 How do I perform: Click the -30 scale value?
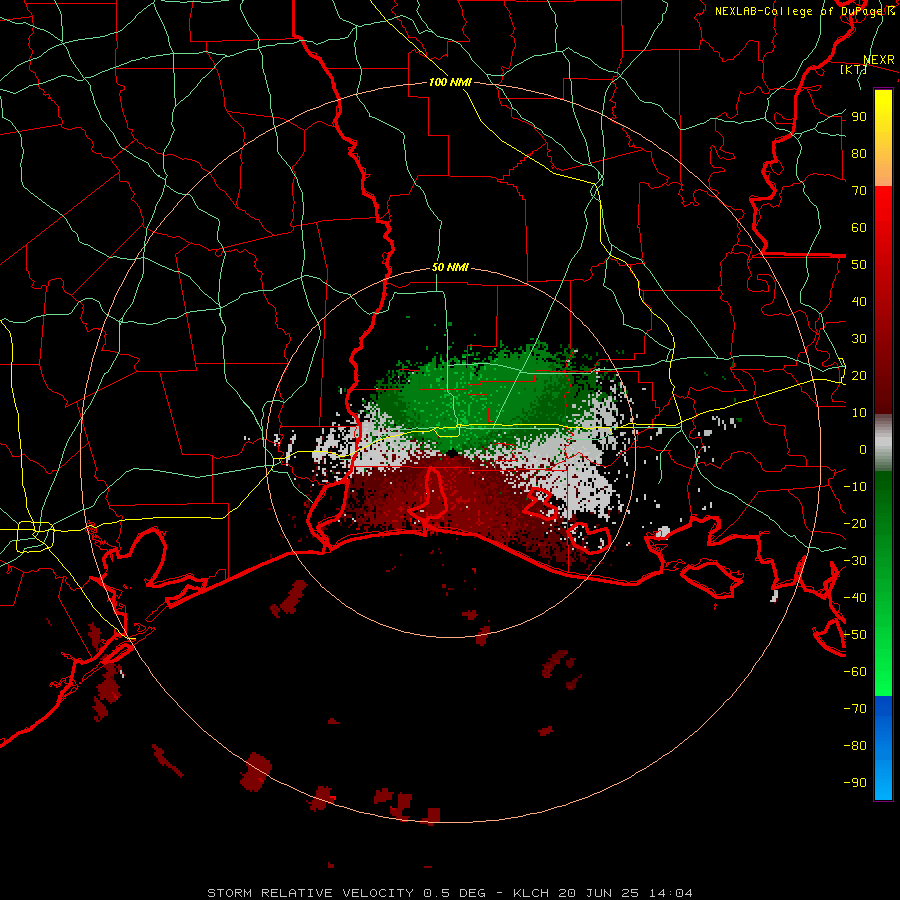855,561
